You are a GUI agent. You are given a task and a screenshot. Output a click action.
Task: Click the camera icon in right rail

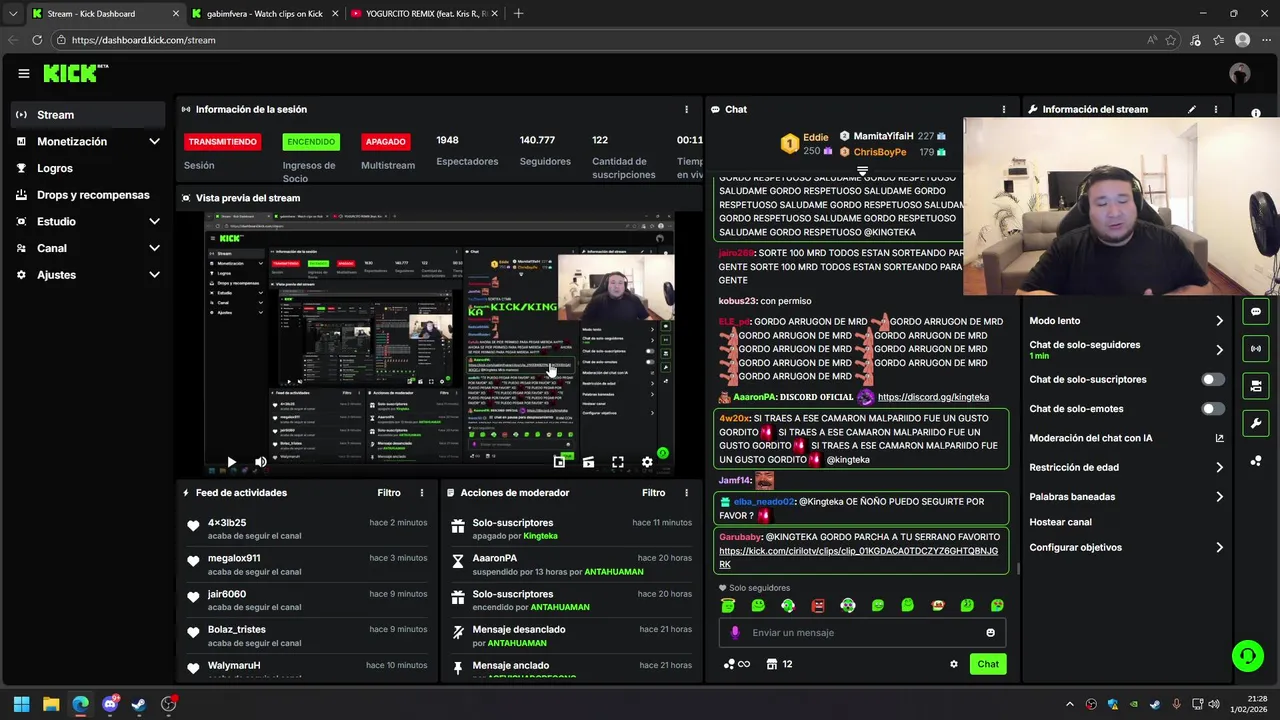coord(1256,386)
